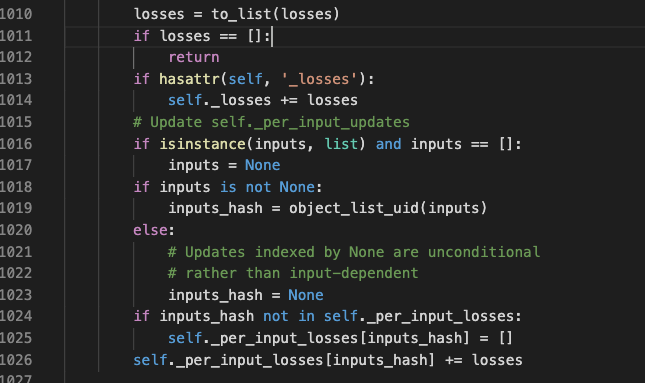This screenshot has width=645, height=383.
Task: Click line number 1020 in gutter
Action: point(16,230)
